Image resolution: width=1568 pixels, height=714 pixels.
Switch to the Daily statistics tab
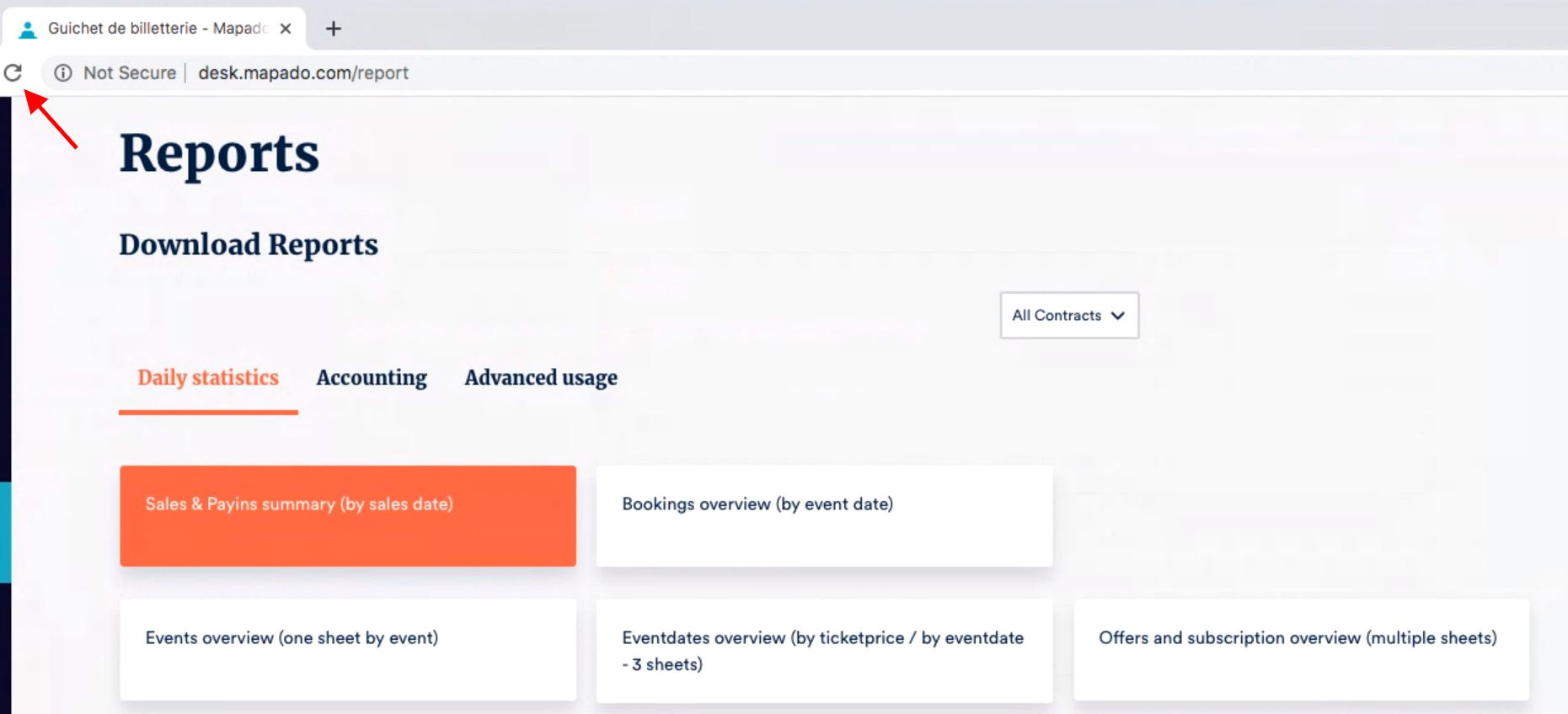(x=208, y=378)
